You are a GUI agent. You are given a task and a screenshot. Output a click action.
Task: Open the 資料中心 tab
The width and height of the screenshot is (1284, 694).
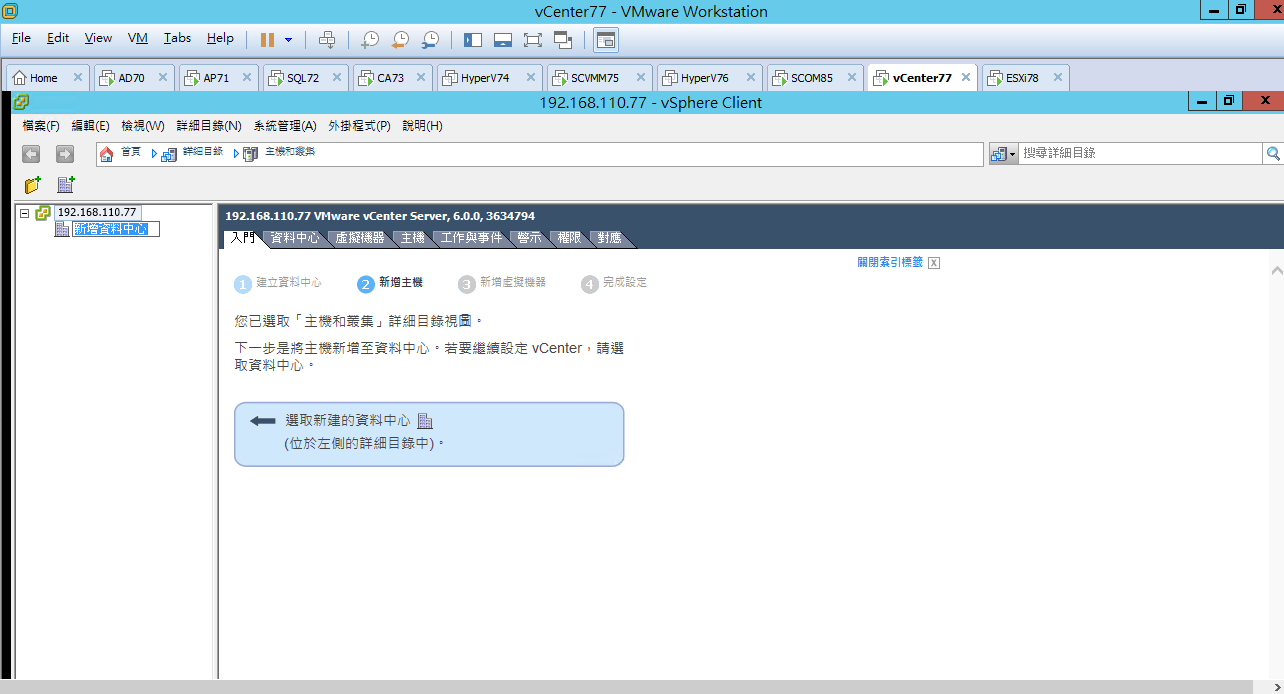295,238
